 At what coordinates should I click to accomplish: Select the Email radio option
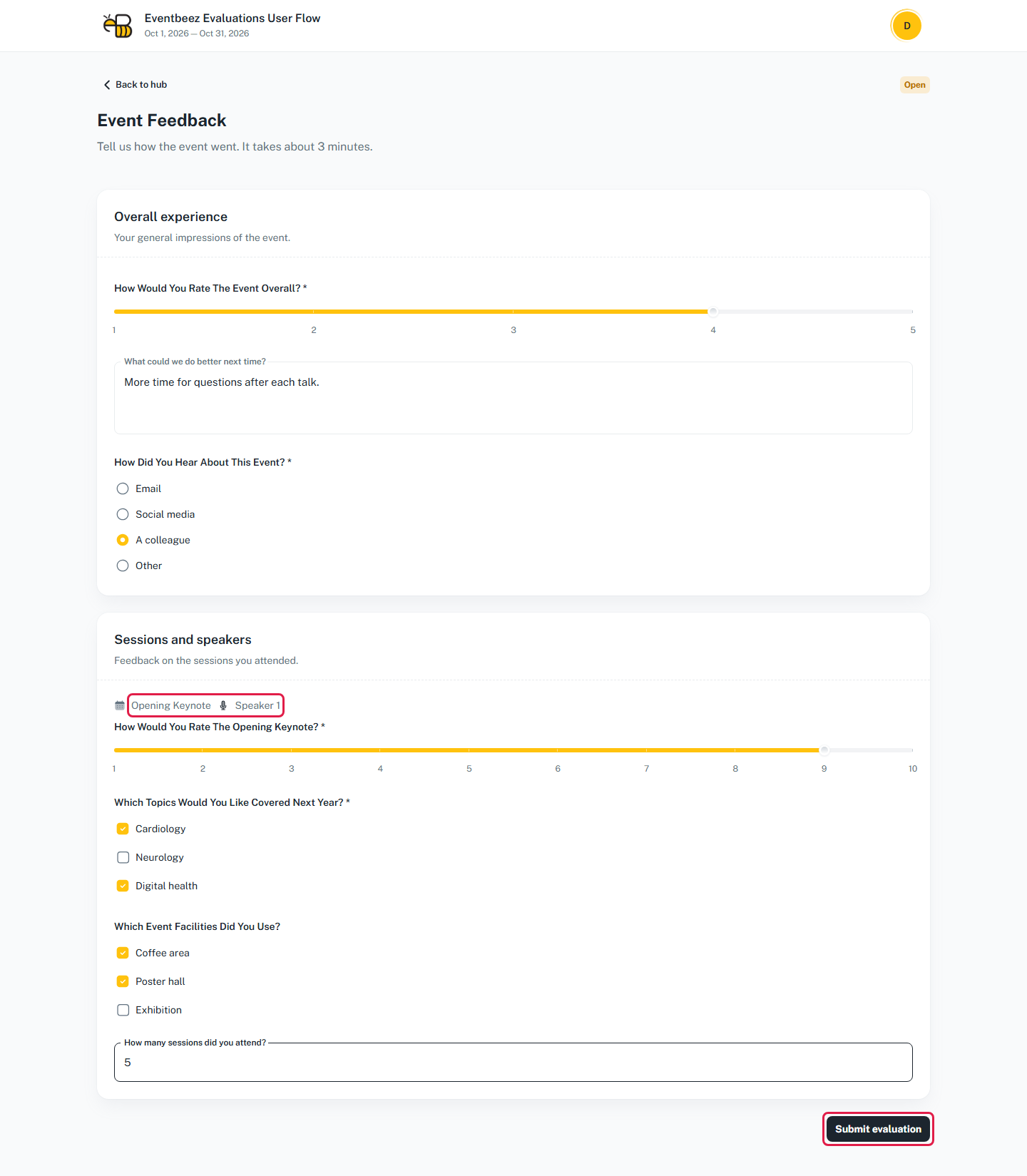pyautogui.click(x=123, y=489)
